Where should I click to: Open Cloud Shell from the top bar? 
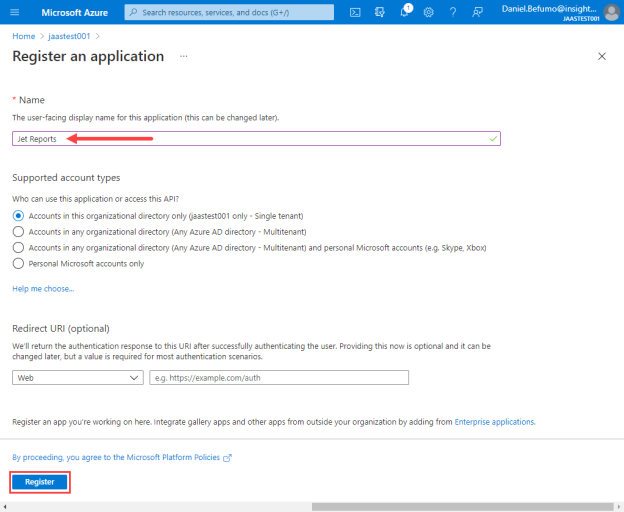pos(355,12)
